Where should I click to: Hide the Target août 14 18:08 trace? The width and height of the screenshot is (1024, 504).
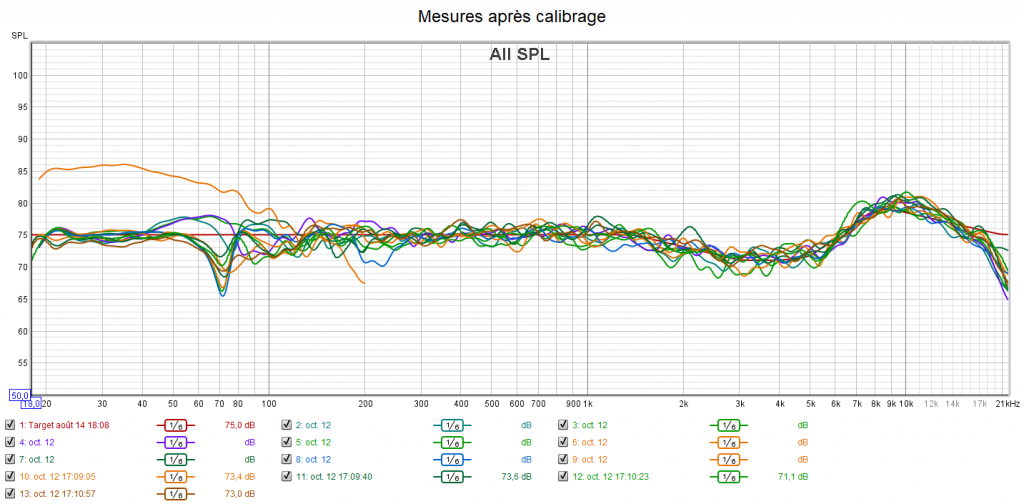[10, 425]
